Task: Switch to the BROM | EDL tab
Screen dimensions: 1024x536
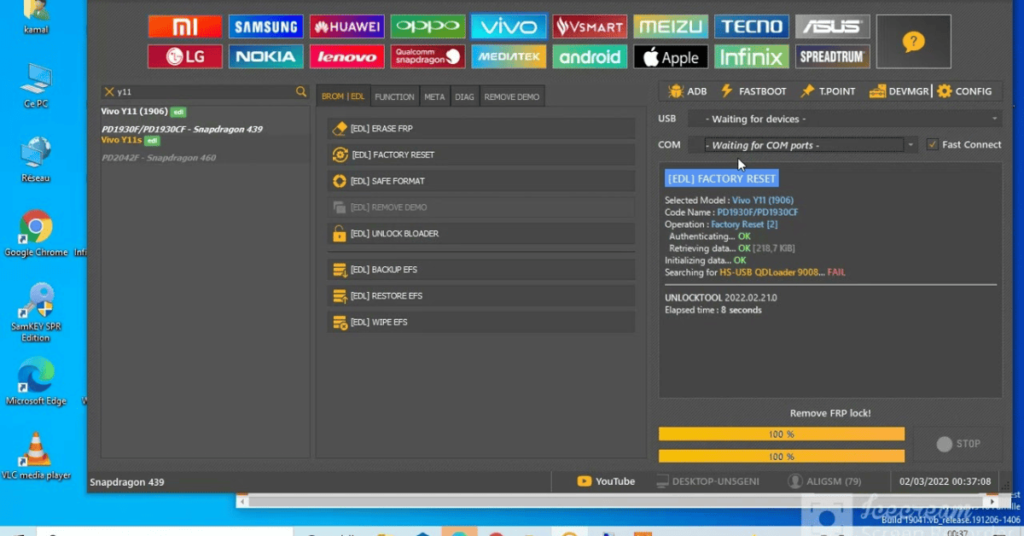Action: pyautogui.click(x=343, y=97)
